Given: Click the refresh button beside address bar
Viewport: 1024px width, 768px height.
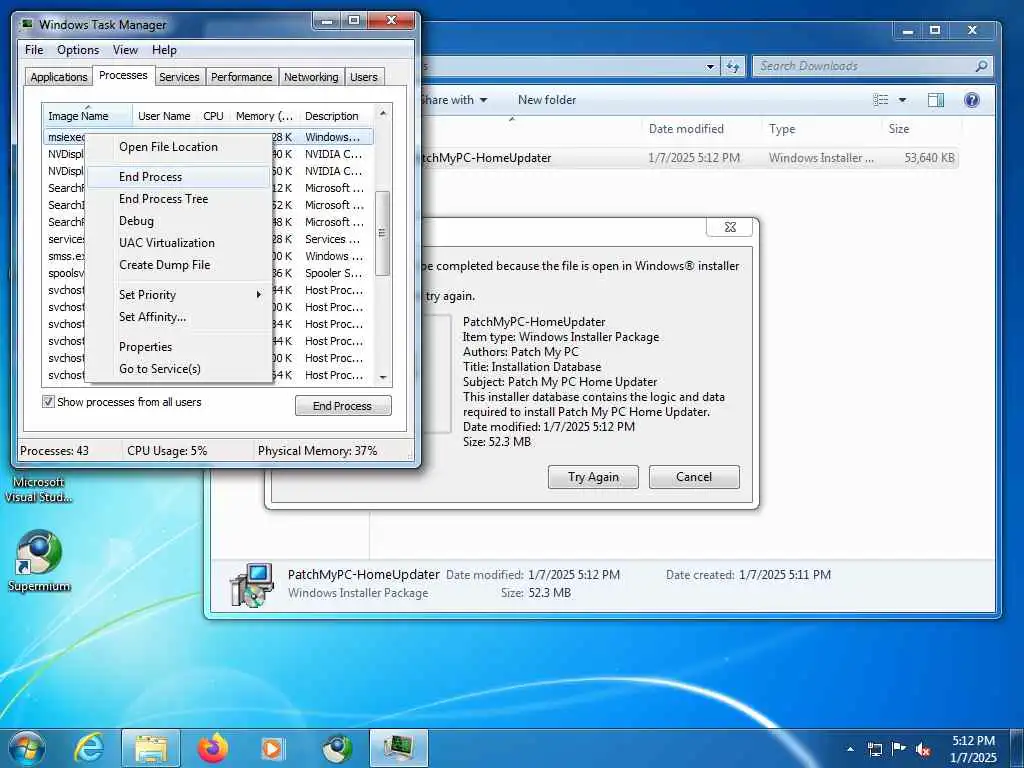Looking at the screenshot, I should click(733, 66).
